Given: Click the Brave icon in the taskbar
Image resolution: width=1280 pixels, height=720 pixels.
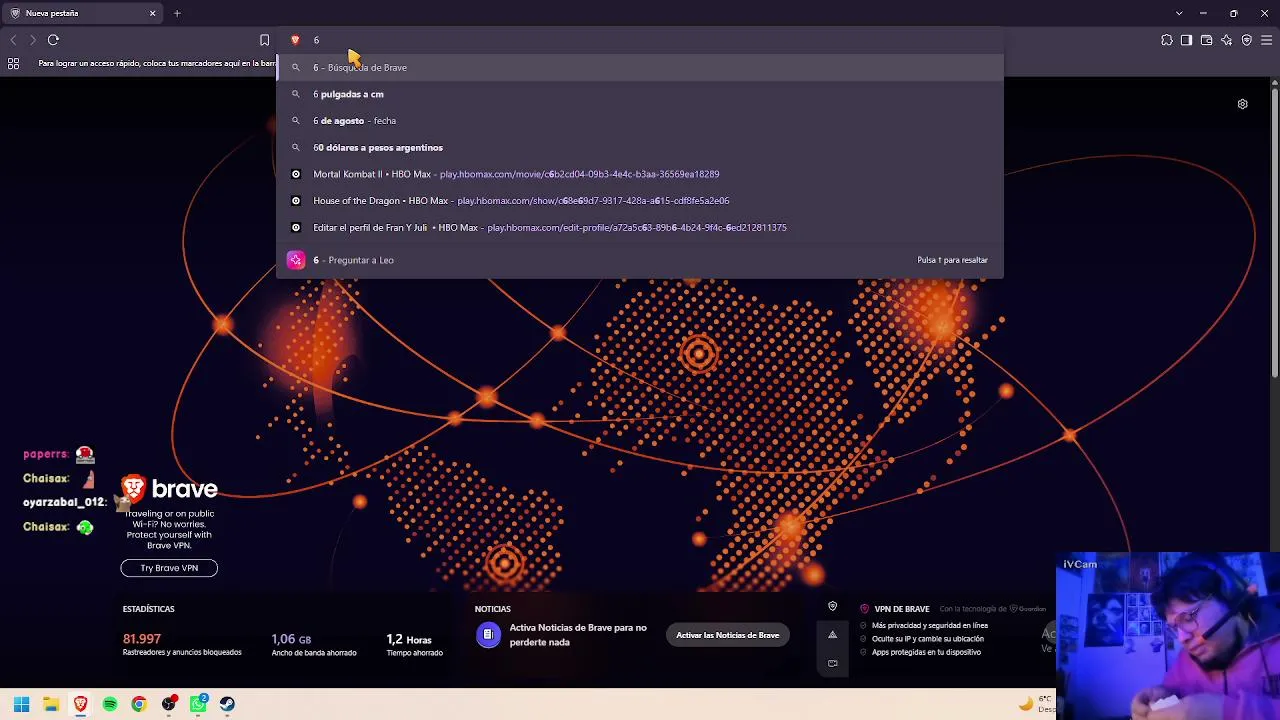Looking at the screenshot, I should (80, 704).
